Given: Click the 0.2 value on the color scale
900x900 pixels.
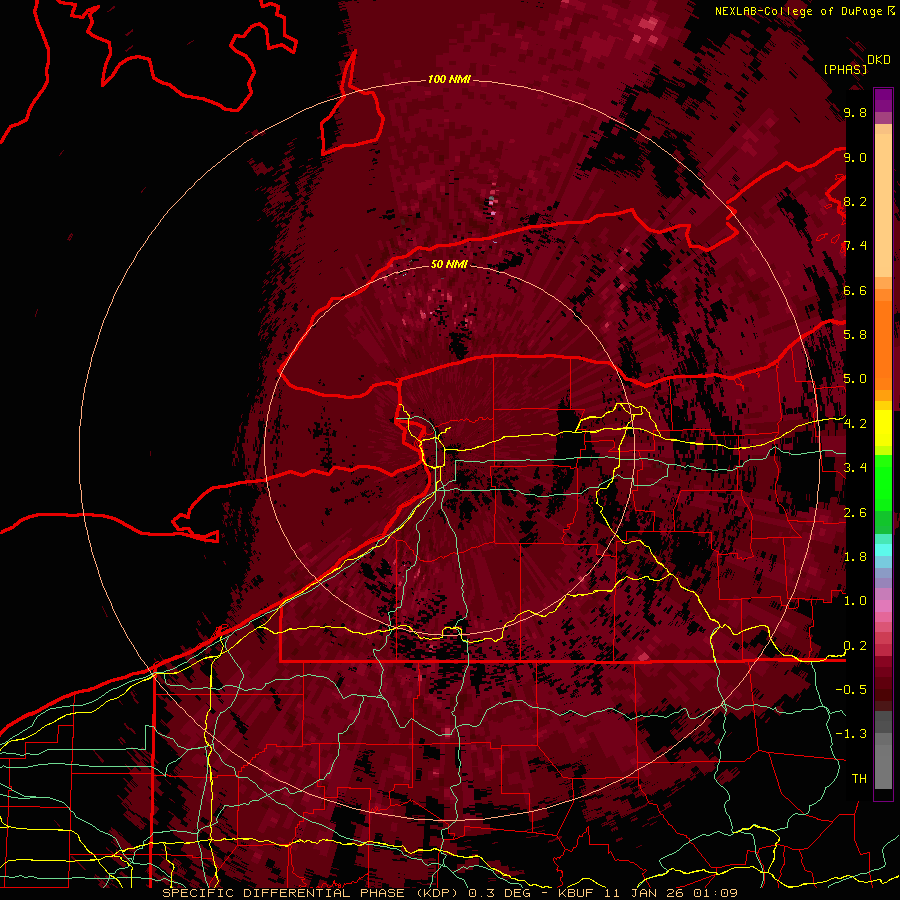Looking at the screenshot, I should pos(855,646).
